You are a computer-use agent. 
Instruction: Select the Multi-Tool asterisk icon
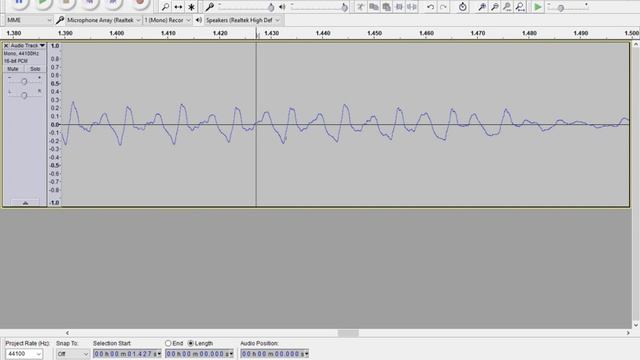tap(191, 7)
